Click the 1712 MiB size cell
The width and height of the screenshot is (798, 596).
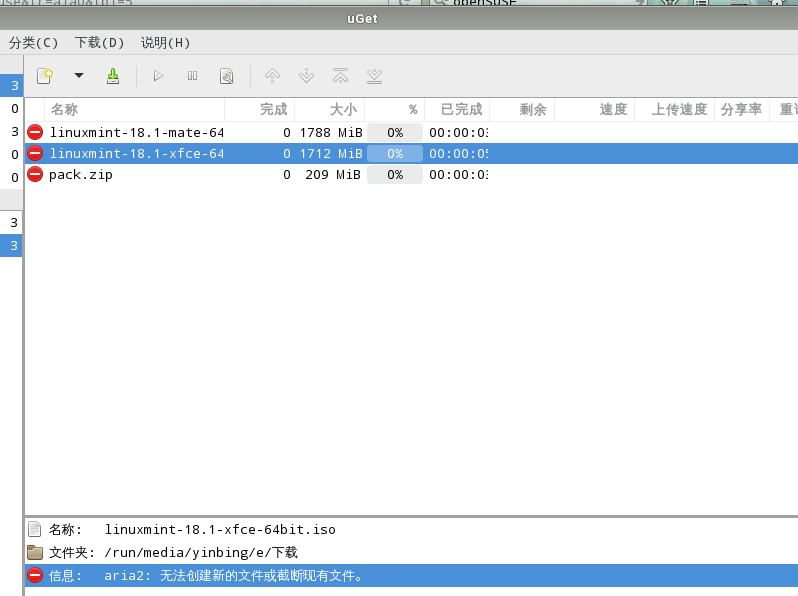pyautogui.click(x=331, y=154)
